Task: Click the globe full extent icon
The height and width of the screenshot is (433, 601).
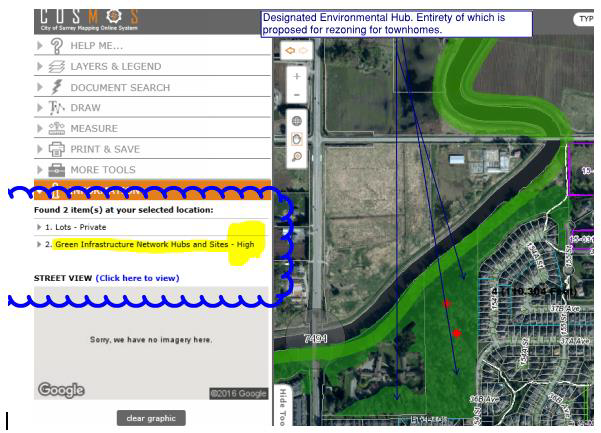Action: [297, 121]
